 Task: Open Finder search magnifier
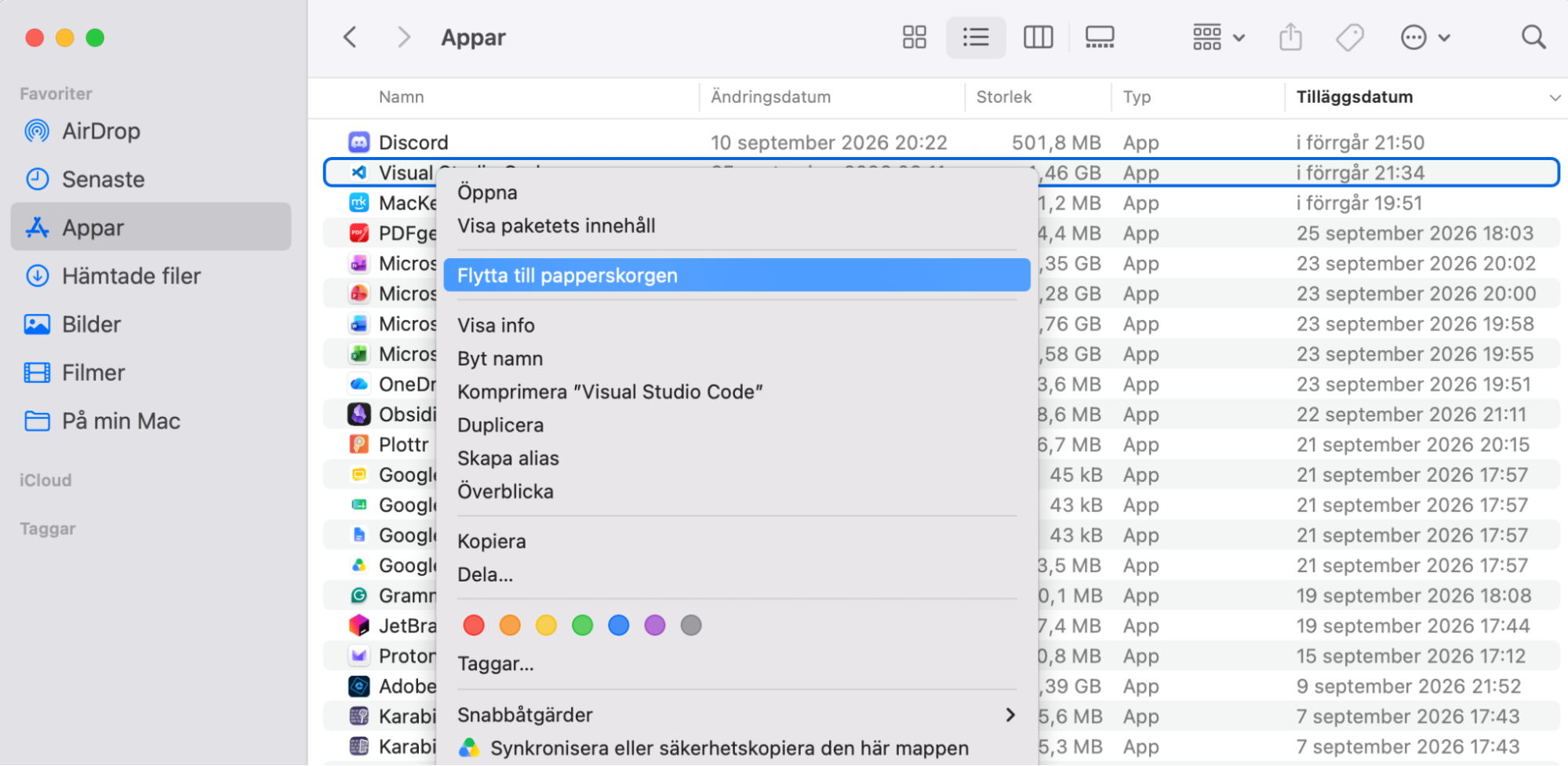point(1533,37)
